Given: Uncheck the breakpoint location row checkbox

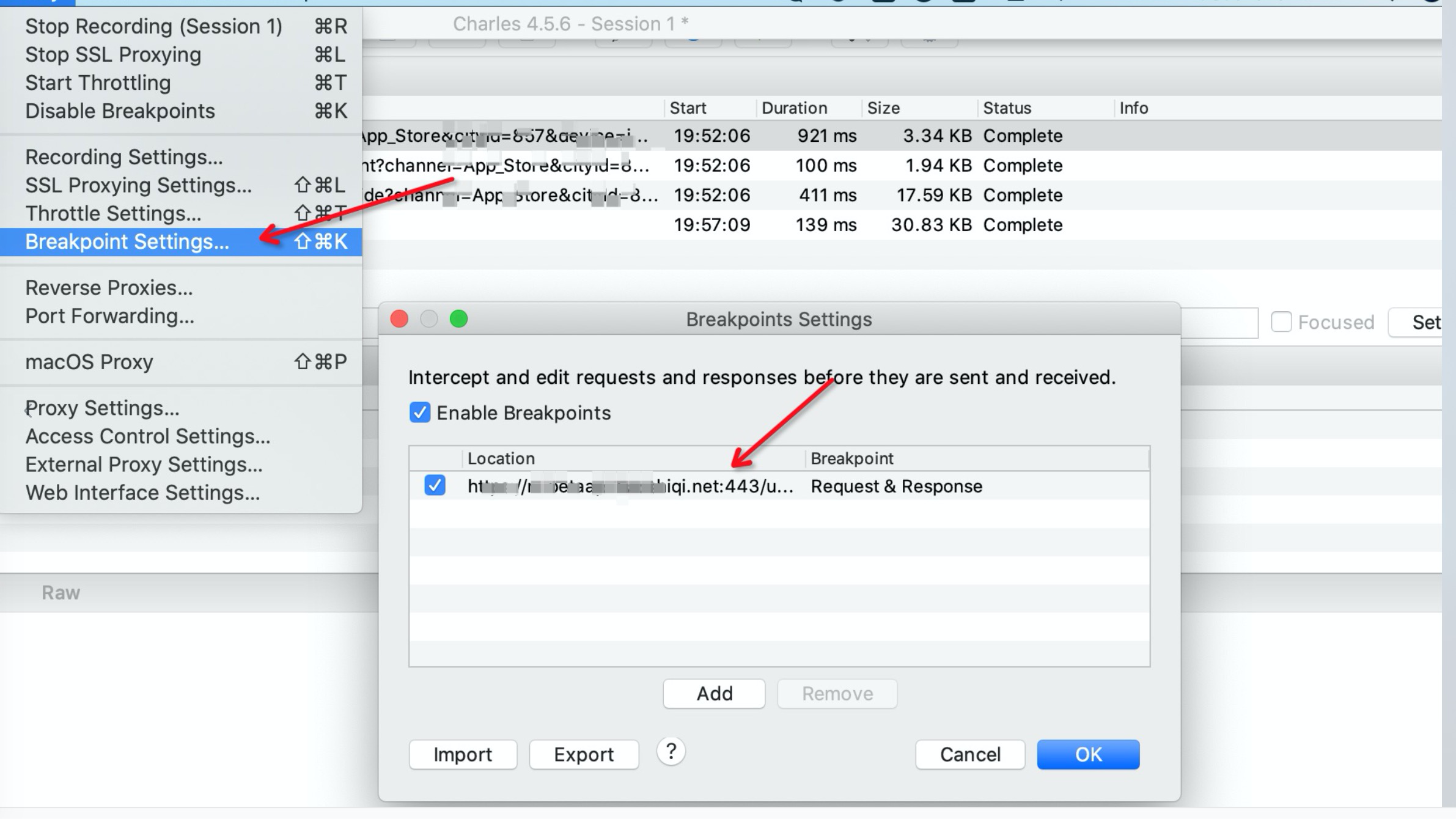Looking at the screenshot, I should pyautogui.click(x=435, y=486).
